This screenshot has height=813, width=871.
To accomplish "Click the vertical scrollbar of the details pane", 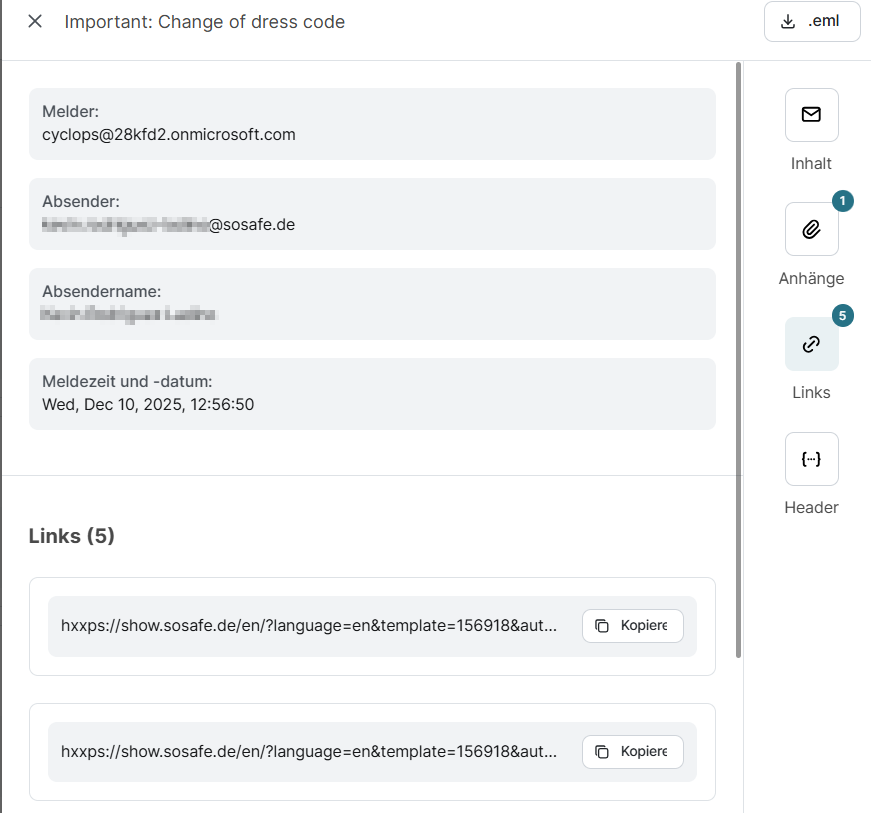I will [x=739, y=360].
